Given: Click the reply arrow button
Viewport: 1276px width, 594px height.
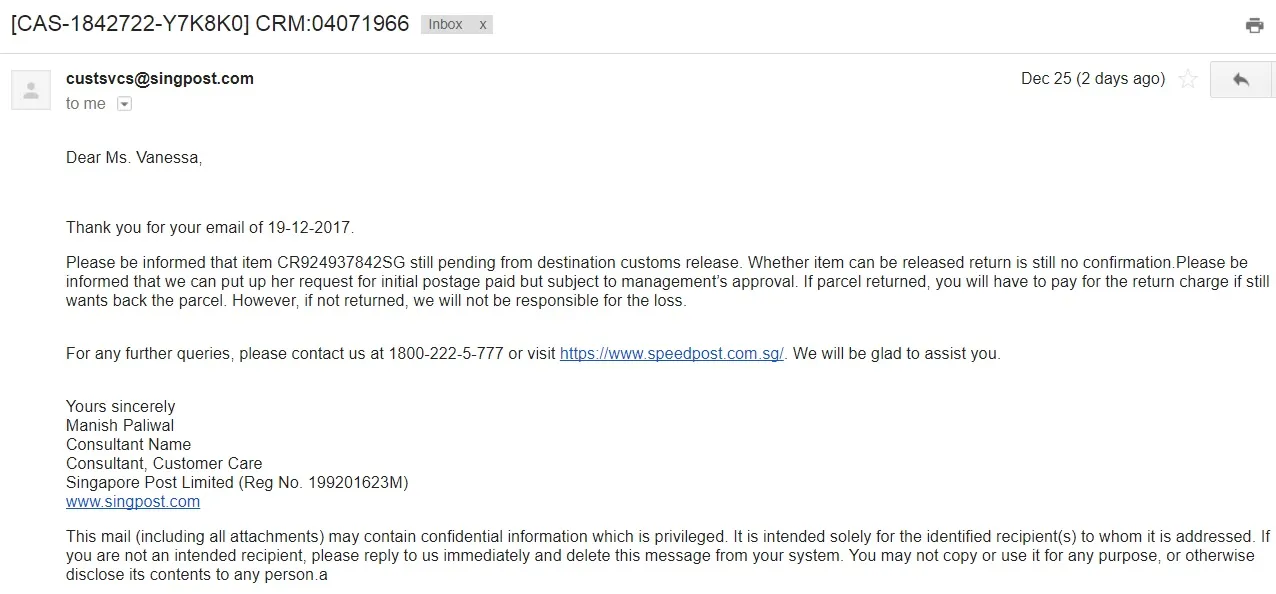Looking at the screenshot, I should [x=1241, y=79].
